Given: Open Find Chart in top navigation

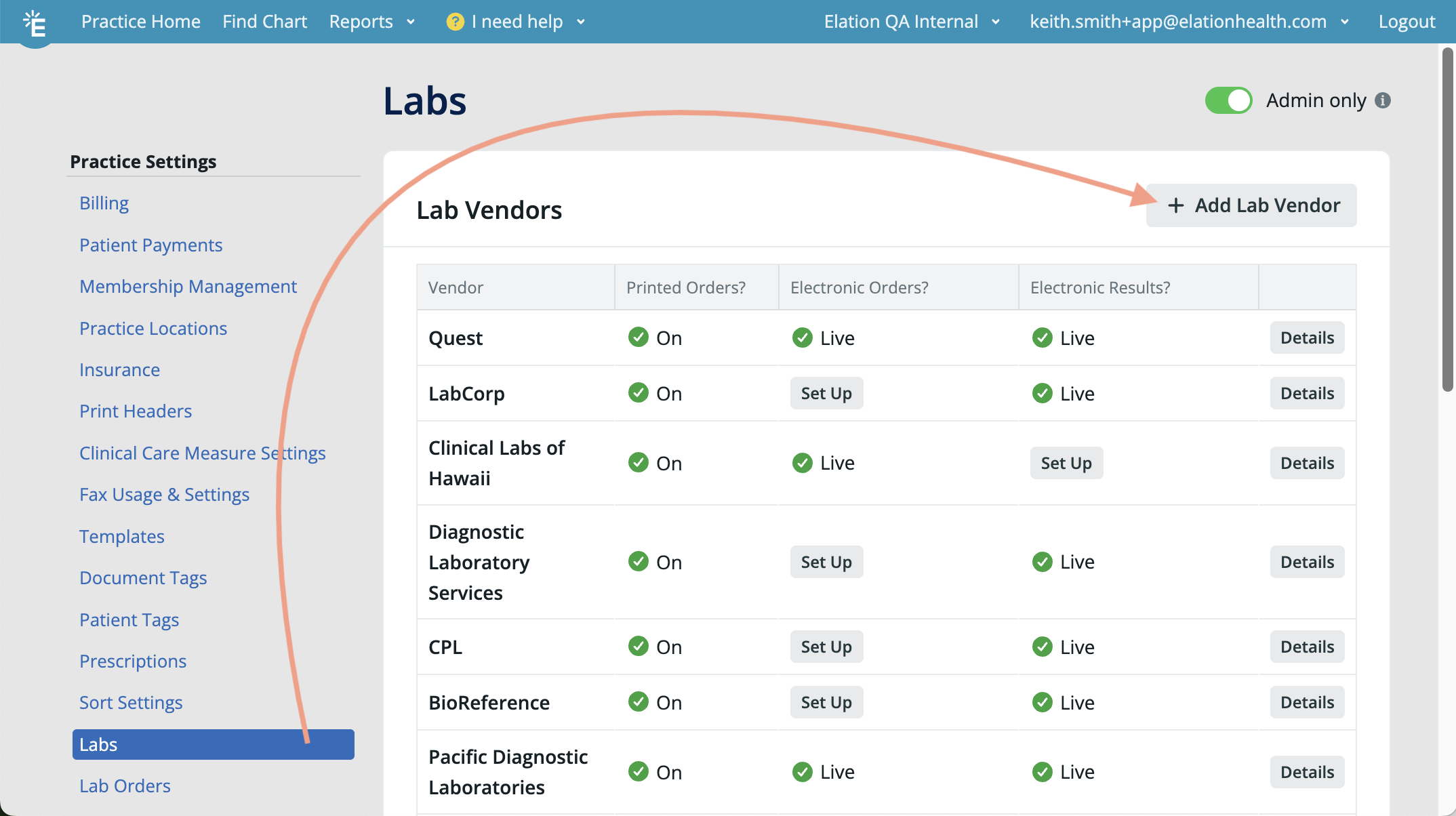Looking at the screenshot, I should [x=264, y=22].
